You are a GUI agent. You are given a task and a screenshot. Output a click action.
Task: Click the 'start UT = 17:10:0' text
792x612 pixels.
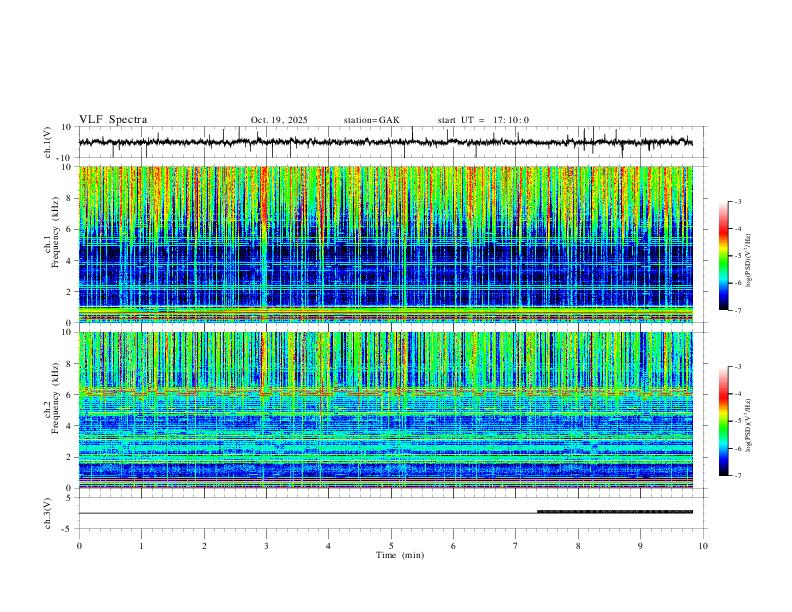tap(483, 120)
